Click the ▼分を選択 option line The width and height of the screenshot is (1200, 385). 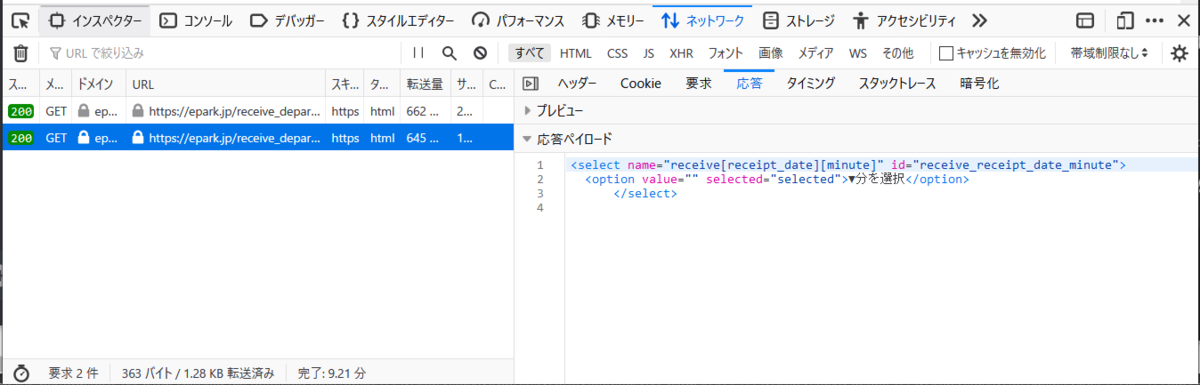coord(777,179)
